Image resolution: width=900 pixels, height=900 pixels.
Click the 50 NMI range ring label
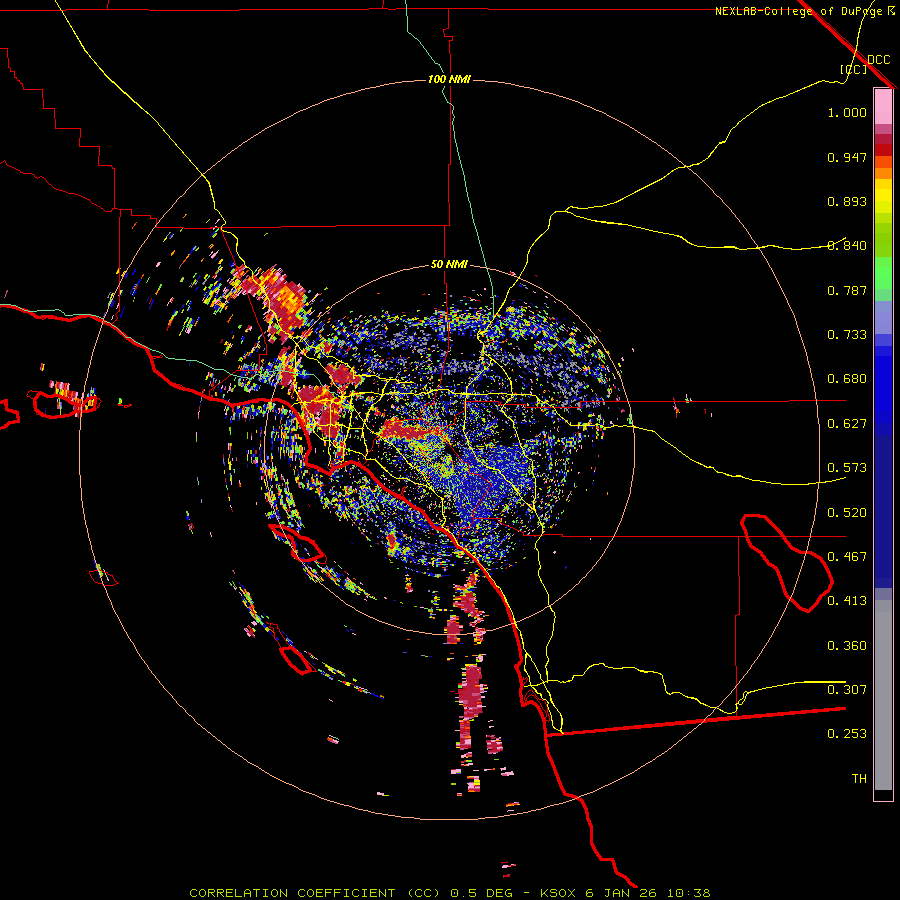click(449, 264)
